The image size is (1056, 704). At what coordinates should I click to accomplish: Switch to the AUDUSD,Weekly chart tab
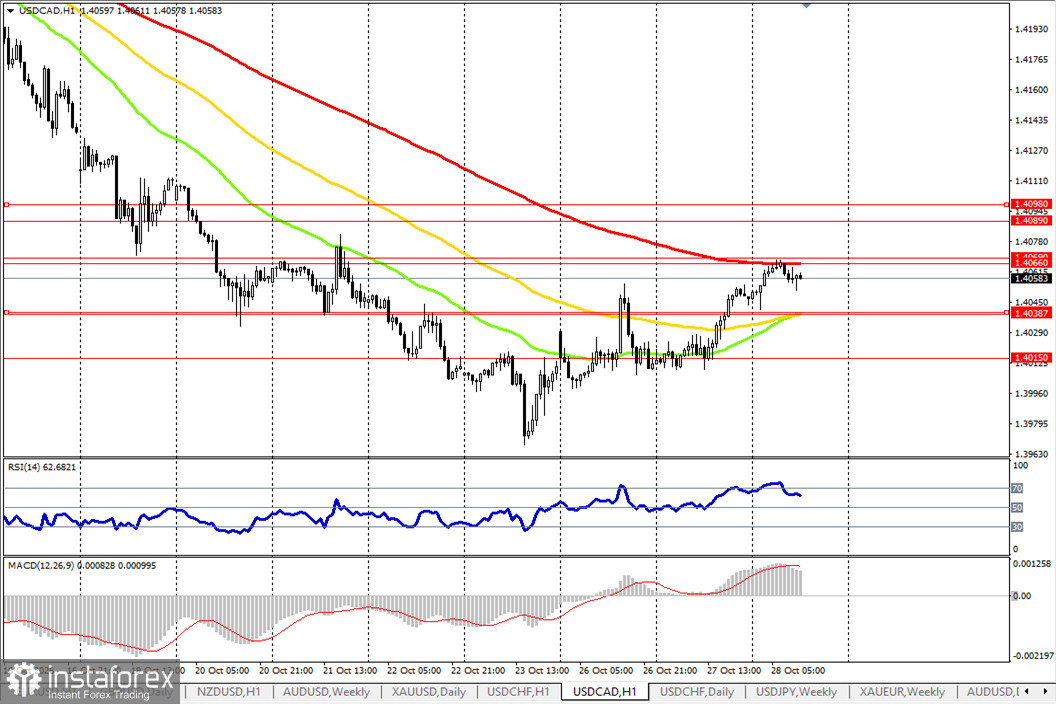326,692
